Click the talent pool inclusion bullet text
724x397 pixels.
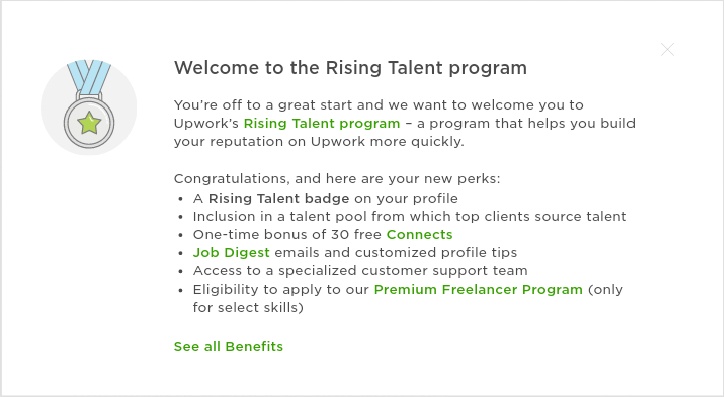click(x=409, y=217)
